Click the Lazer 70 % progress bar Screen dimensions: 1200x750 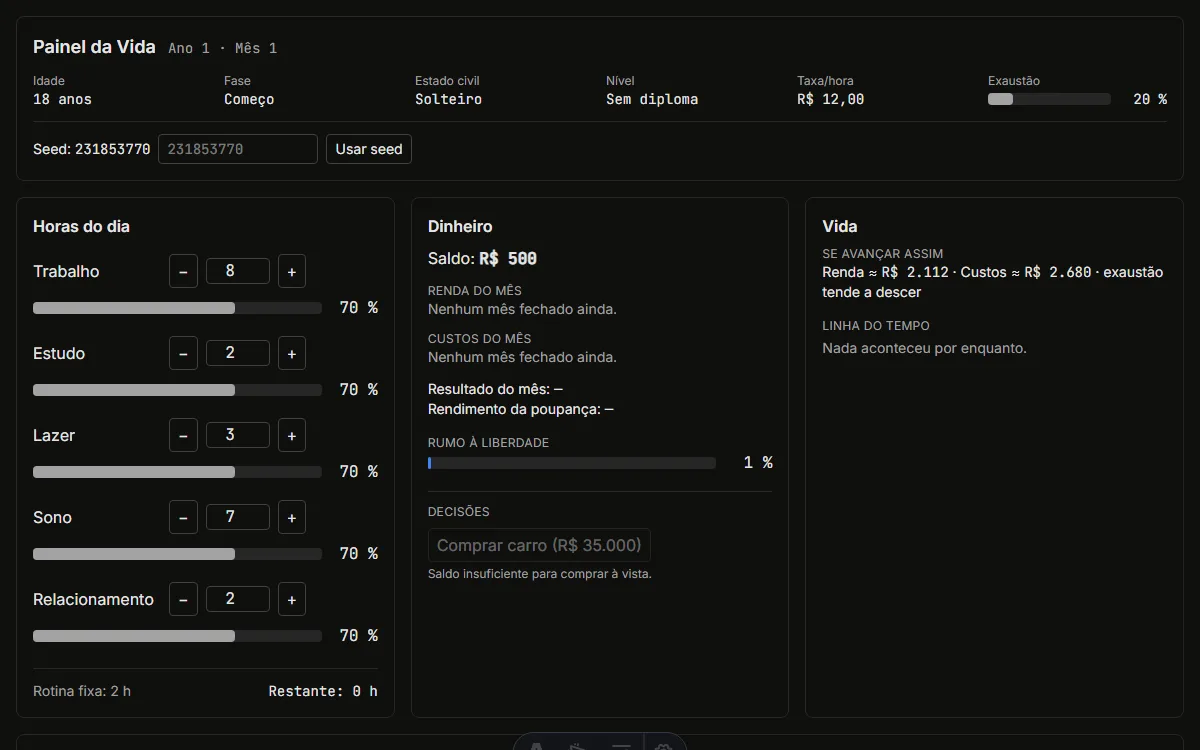178,472
